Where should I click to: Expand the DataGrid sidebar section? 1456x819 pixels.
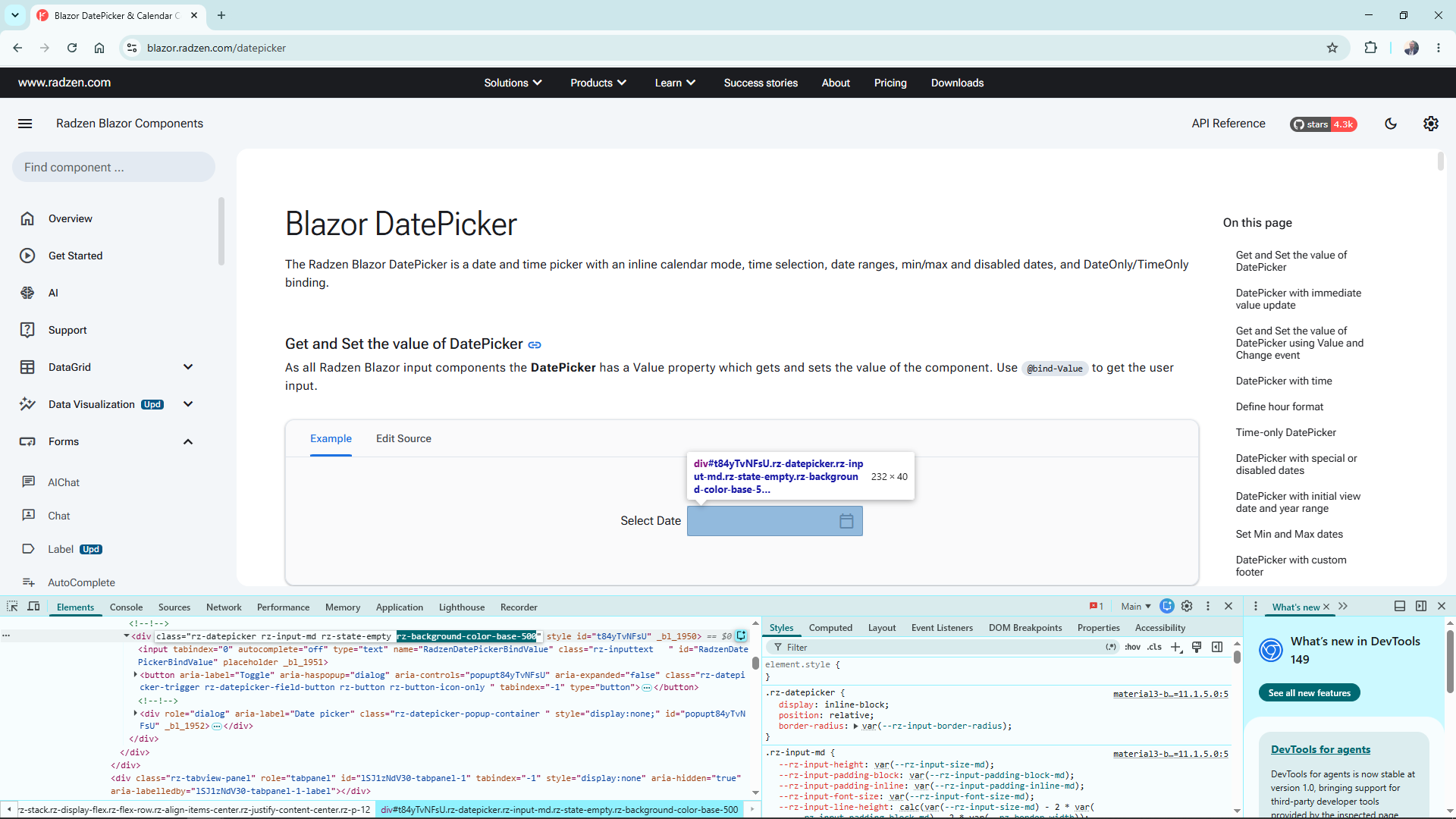[188, 367]
